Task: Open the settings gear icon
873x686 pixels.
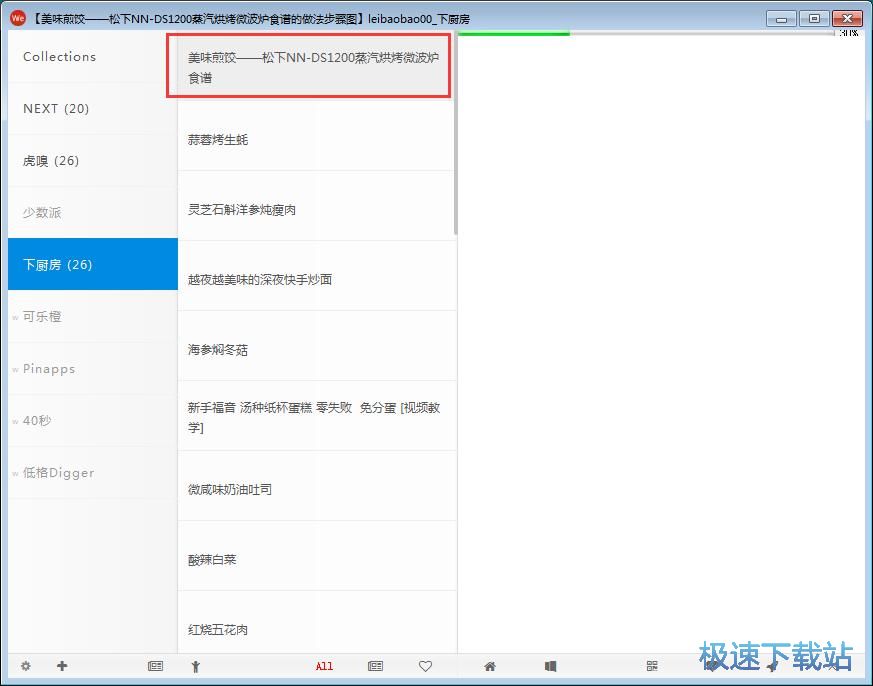Action: [25, 666]
